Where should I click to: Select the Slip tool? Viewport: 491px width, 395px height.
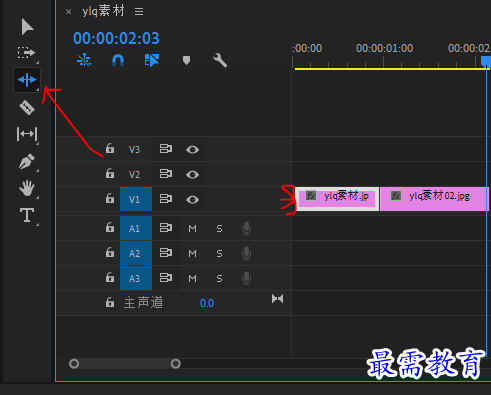[x=27, y=134]
